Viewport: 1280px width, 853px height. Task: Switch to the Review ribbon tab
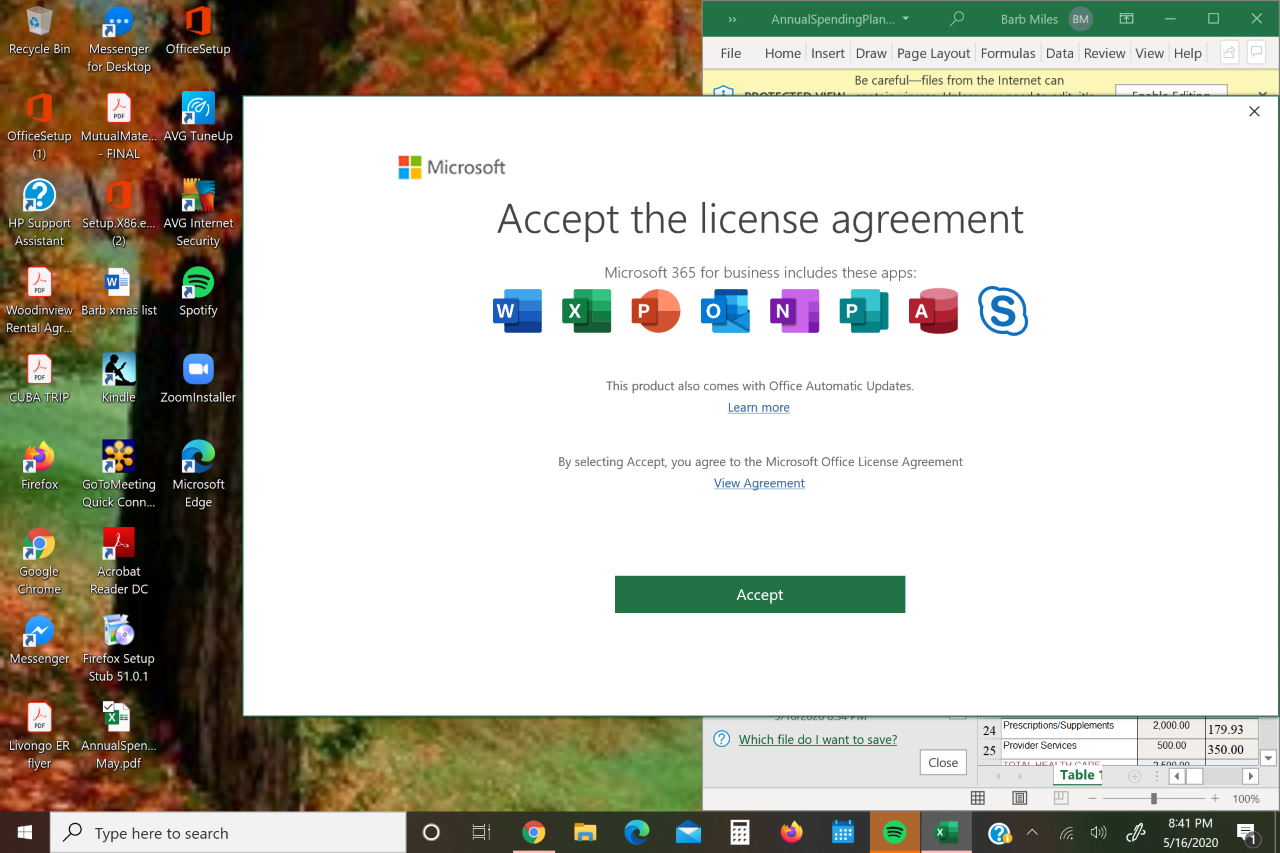[x=1104, y=53]
